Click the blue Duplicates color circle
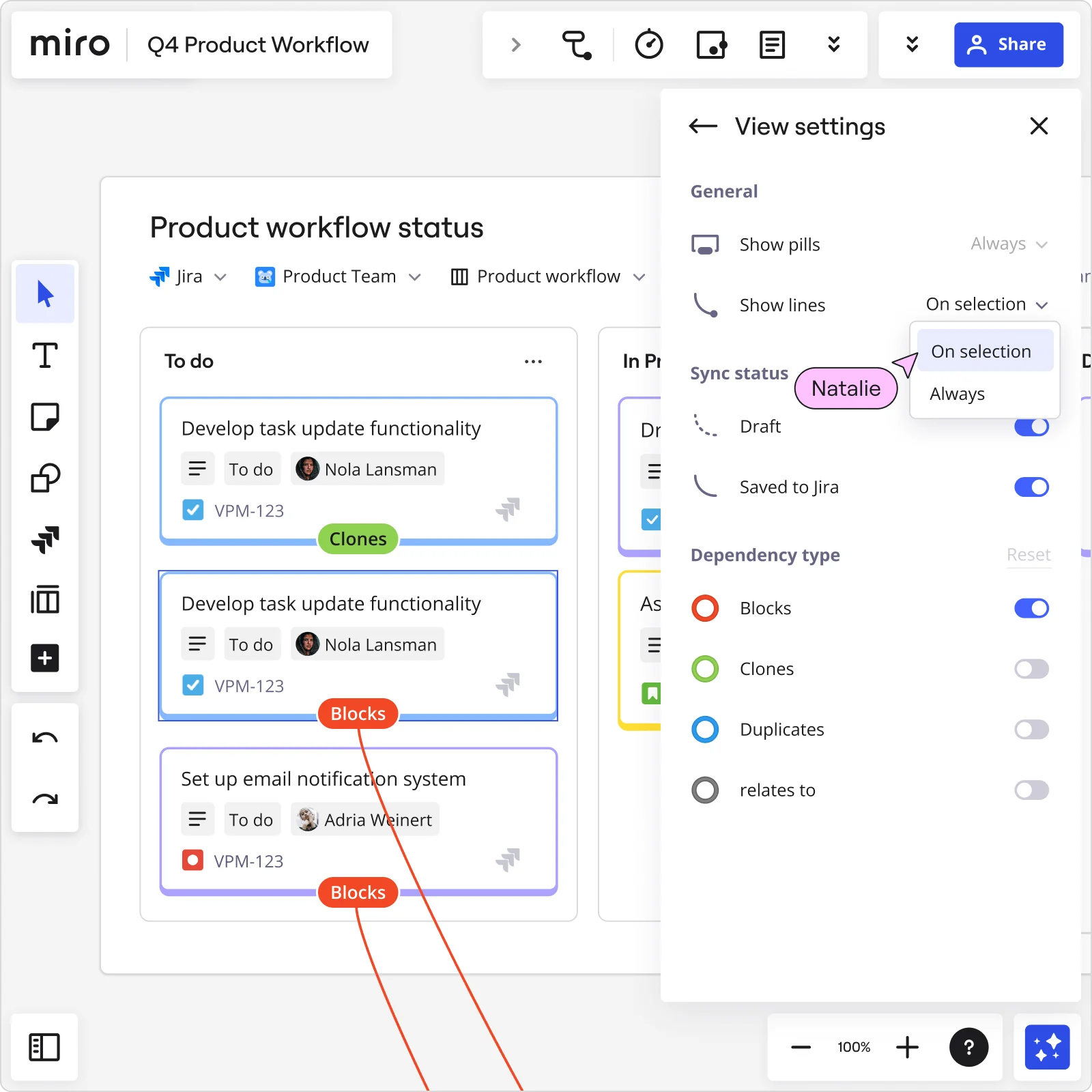The height and width of the screenshot is (1092, 1092). (705, 730)
